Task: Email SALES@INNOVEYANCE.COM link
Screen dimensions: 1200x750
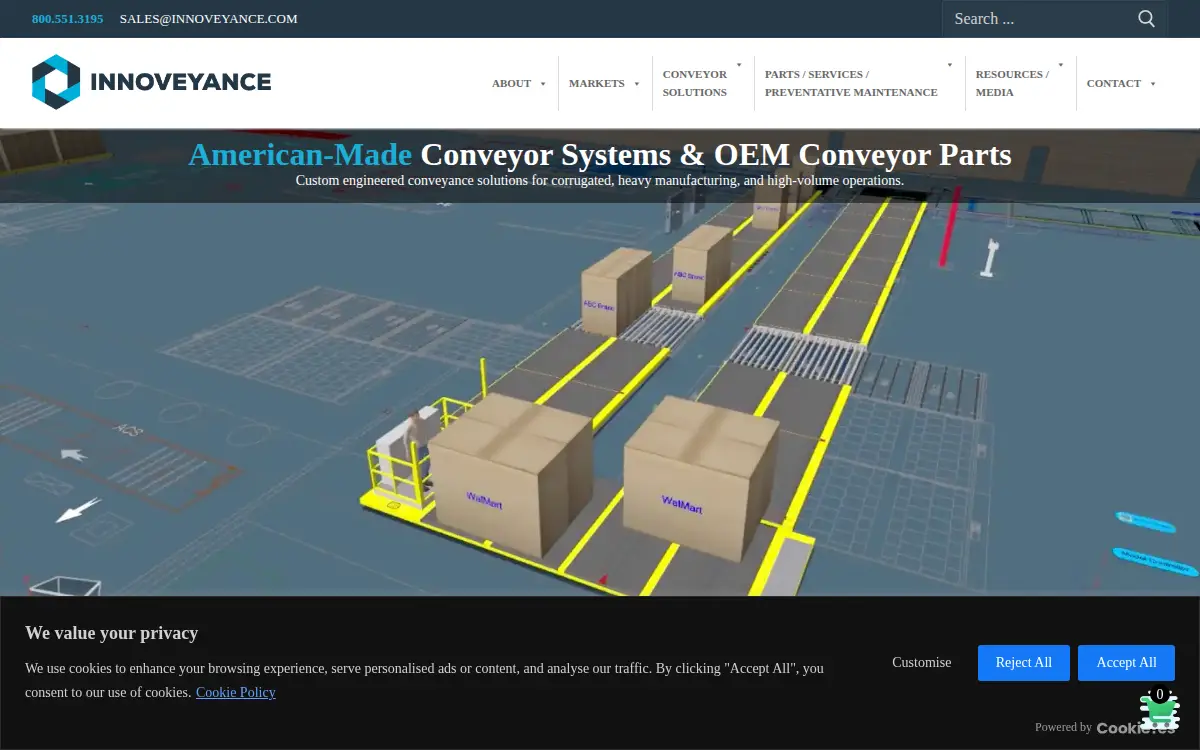Action: click(208, 19)
